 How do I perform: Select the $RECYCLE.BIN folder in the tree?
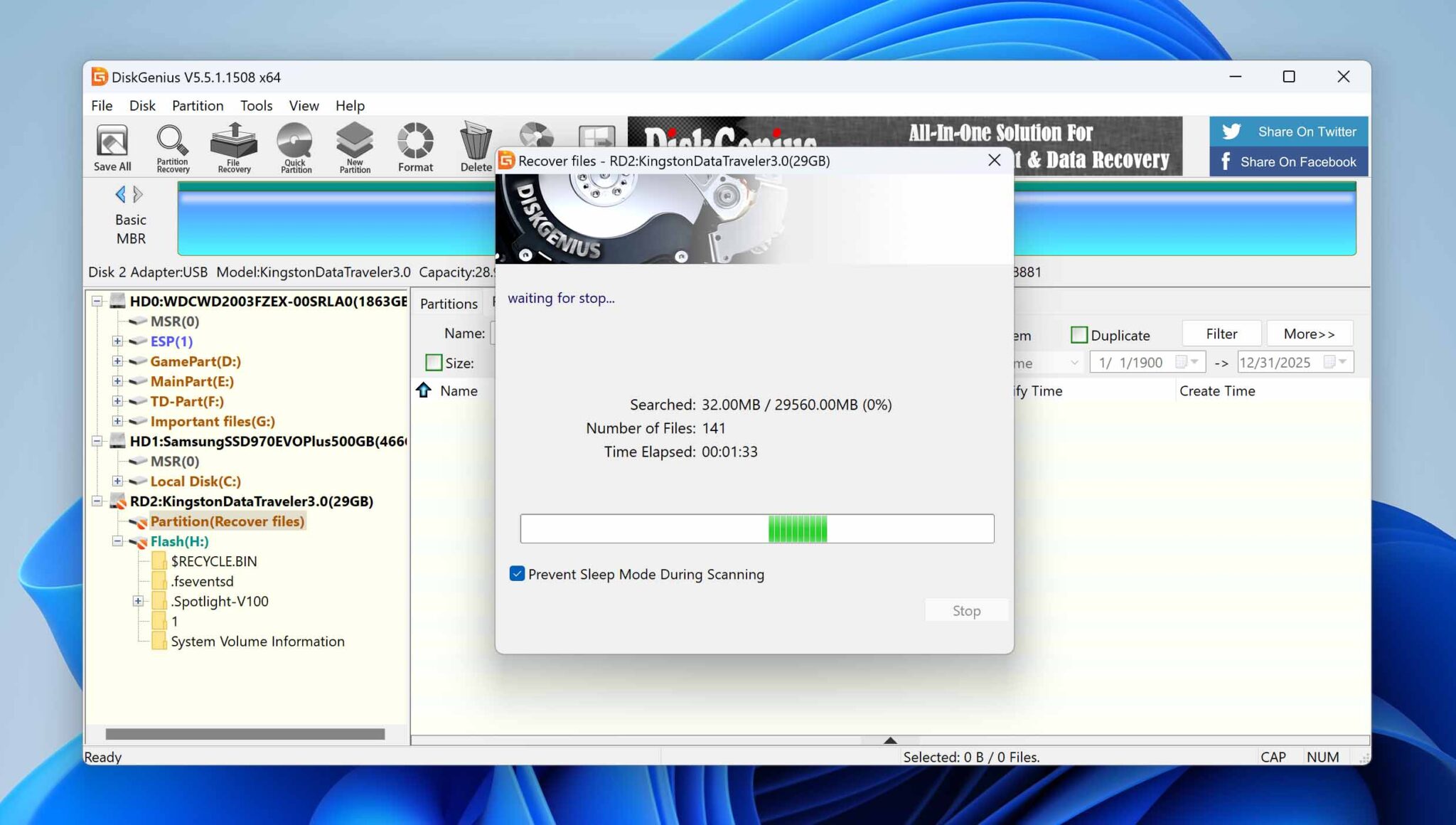[213, 561]
